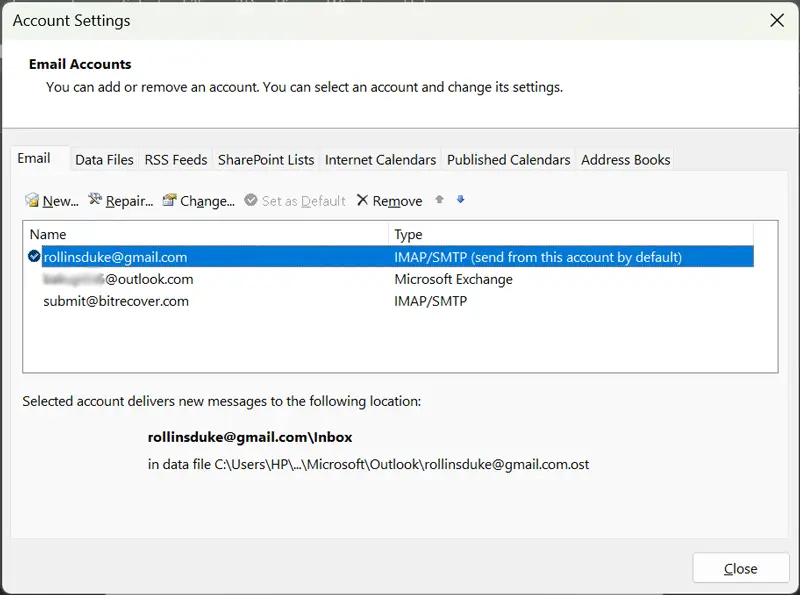The image size is (800, 595).
Task: Click the Set as Default checkmark icon
Action: coord(251,200)
